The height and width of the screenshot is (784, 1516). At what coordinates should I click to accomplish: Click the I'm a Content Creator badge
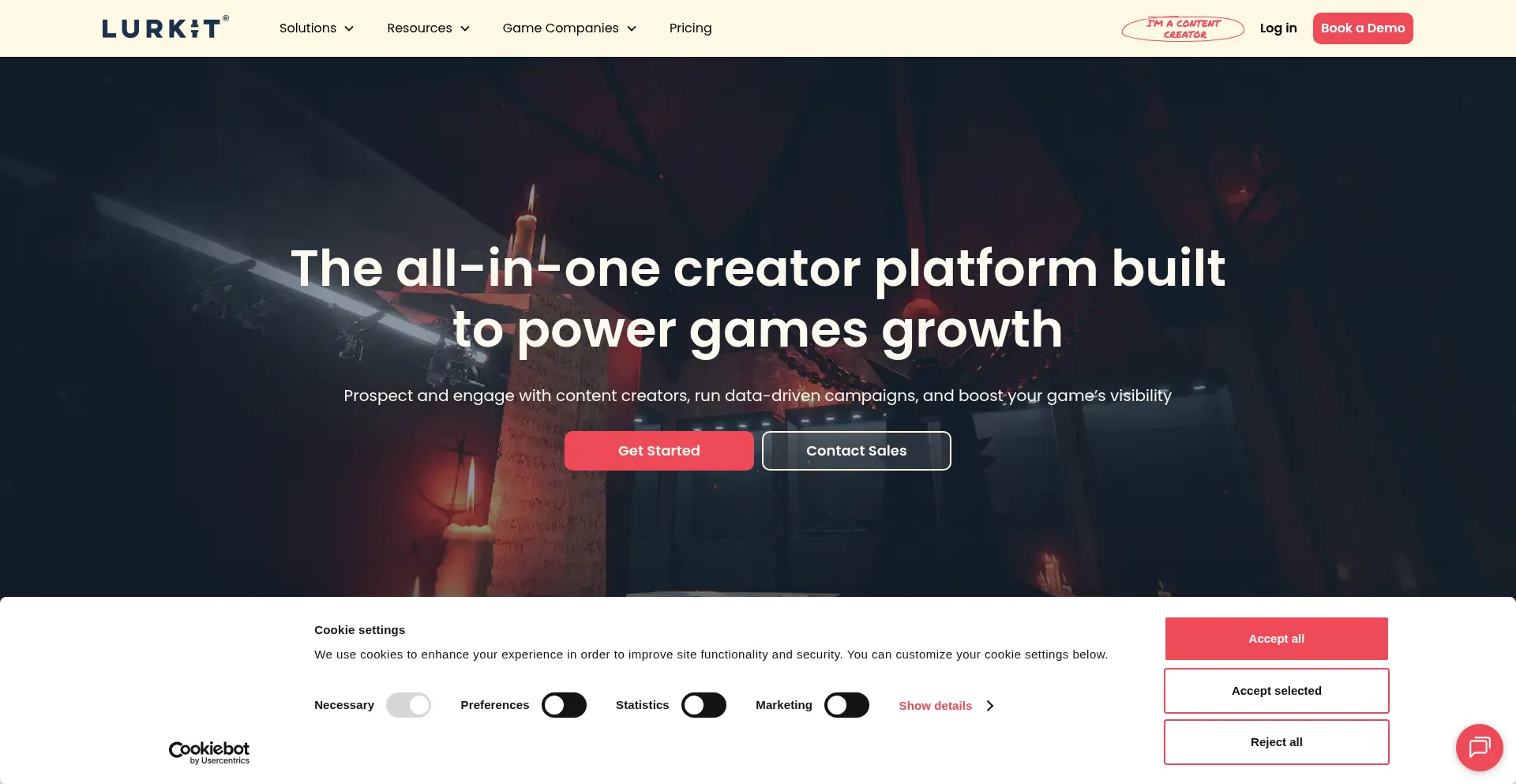pos(1183,28)
